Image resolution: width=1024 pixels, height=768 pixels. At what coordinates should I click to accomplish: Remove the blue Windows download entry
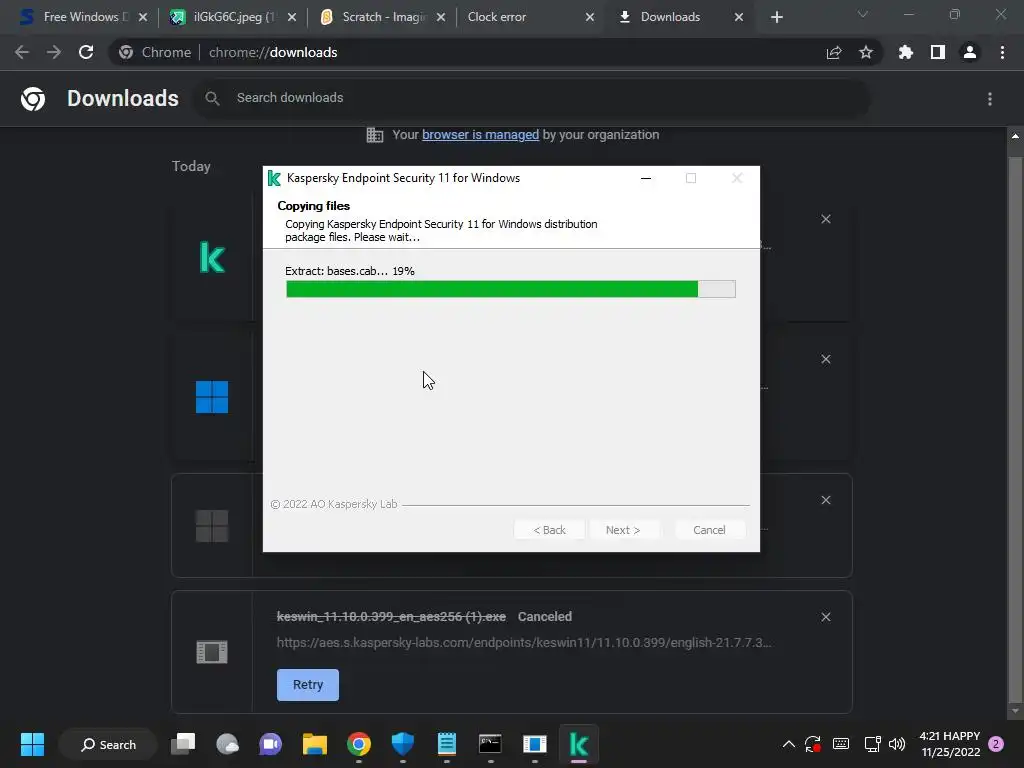(825, 359)
